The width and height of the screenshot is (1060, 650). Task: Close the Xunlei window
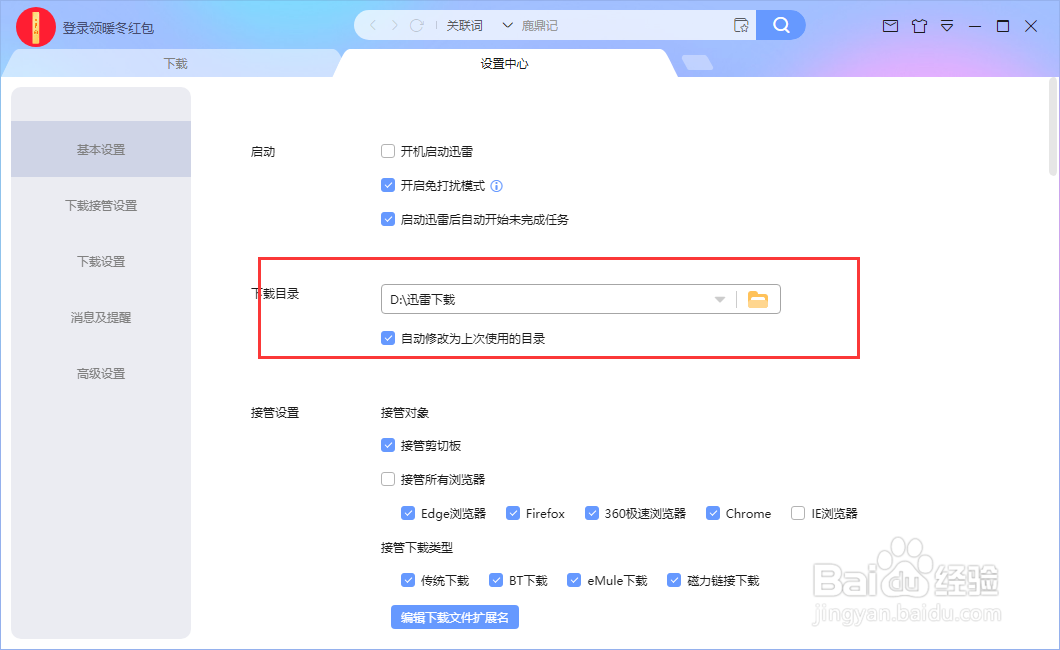pyautogui.click(x=1031, y=26)
